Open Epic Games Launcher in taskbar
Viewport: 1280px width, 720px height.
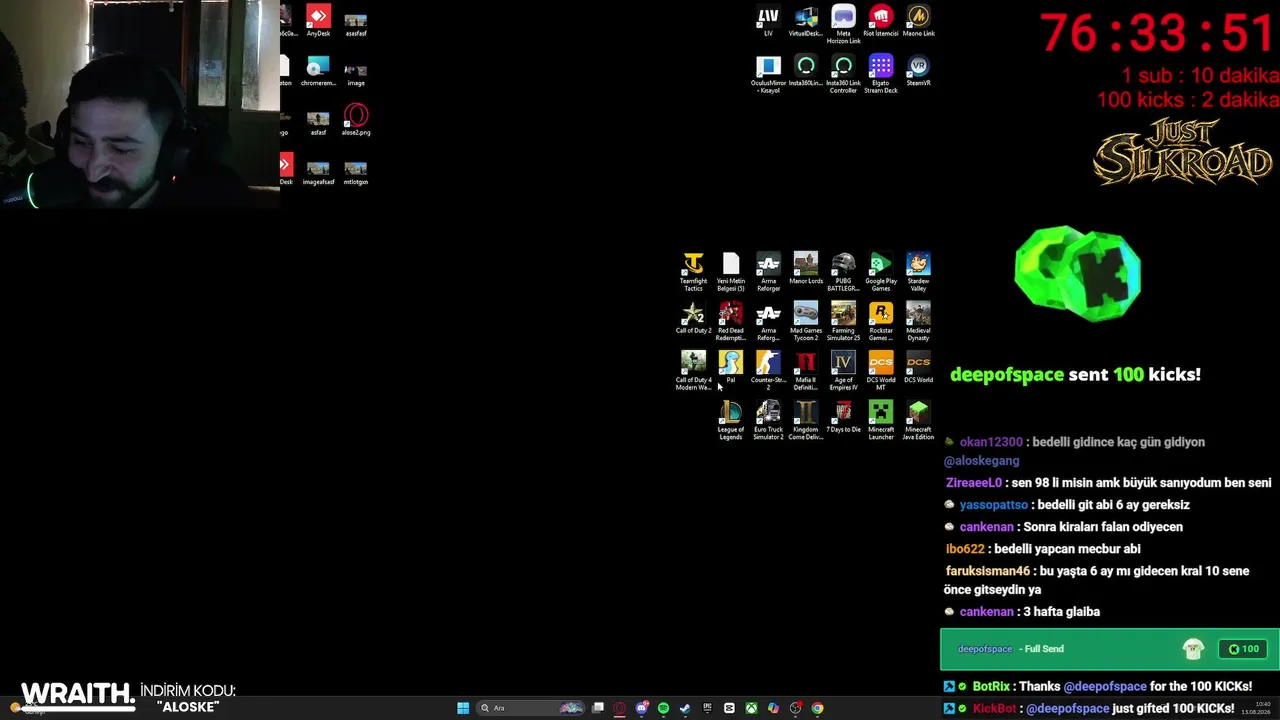(708, 708)
